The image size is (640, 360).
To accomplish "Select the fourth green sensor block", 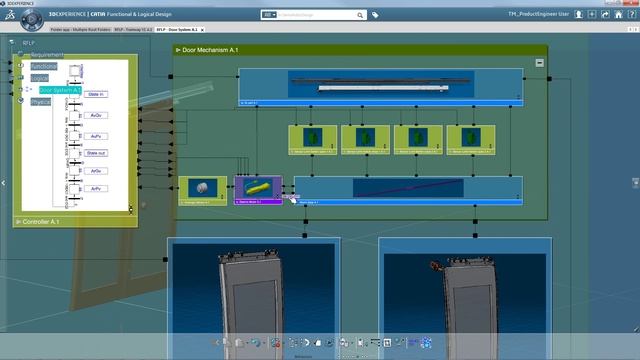I will (x=471, y=140).
